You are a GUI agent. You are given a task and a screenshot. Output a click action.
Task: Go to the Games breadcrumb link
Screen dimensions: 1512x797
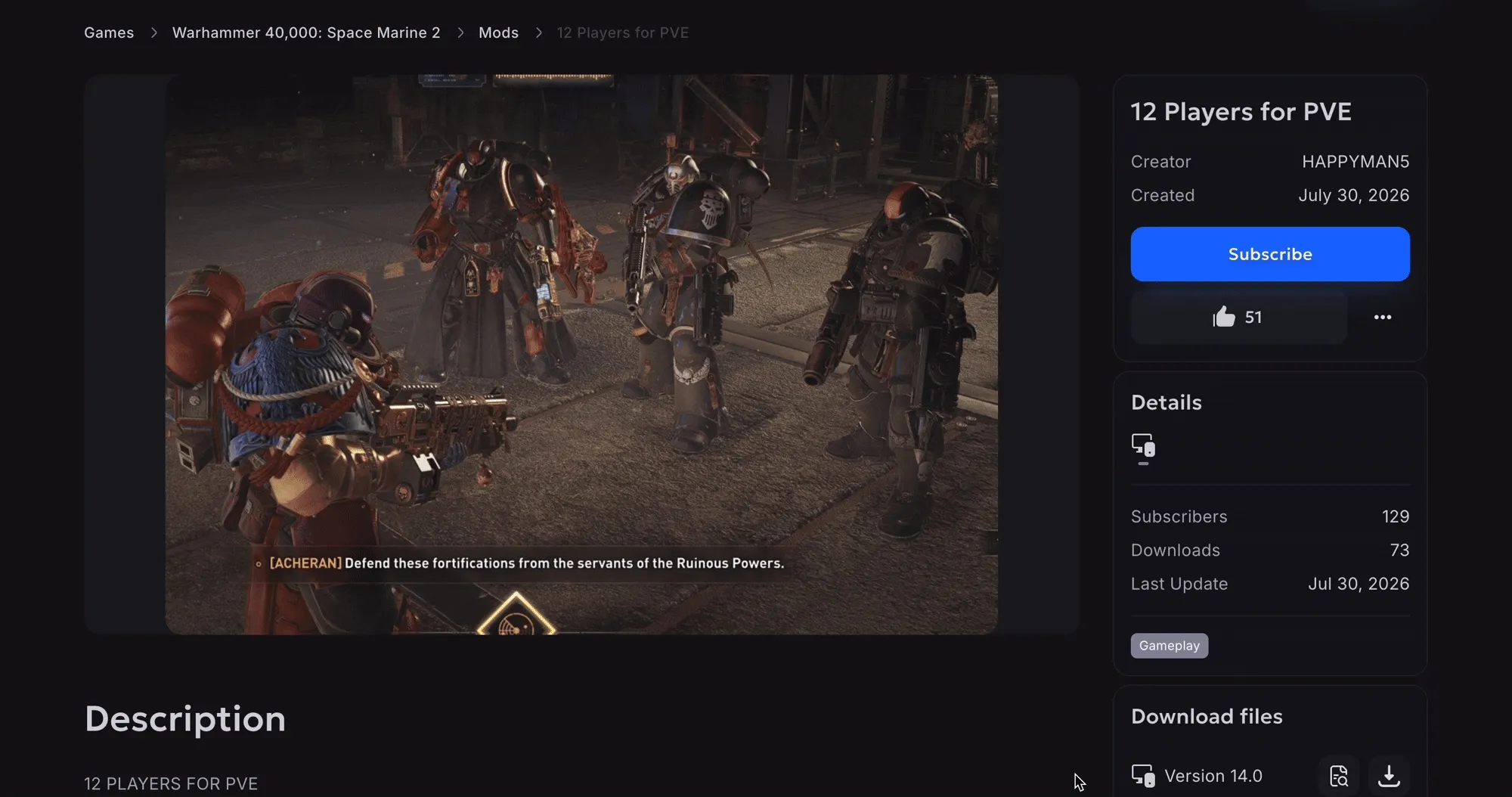pos(109,33)
